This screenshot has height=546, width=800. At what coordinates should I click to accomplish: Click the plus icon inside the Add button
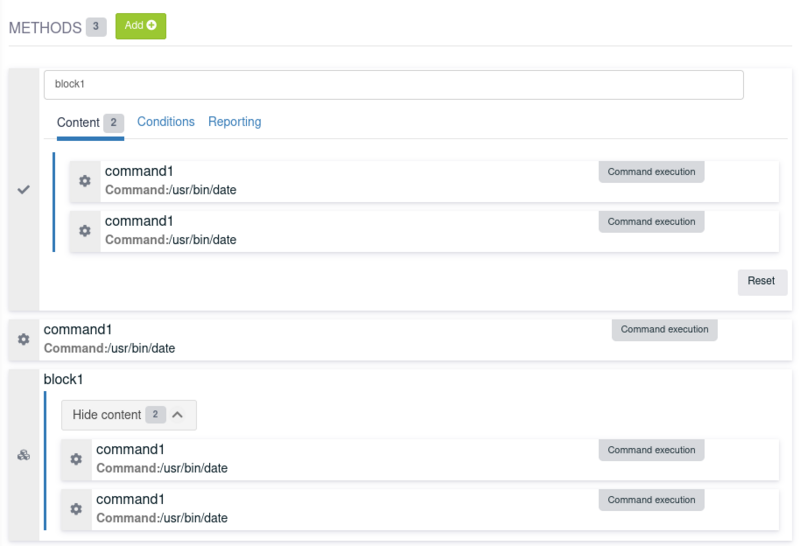tap(152, 25)
